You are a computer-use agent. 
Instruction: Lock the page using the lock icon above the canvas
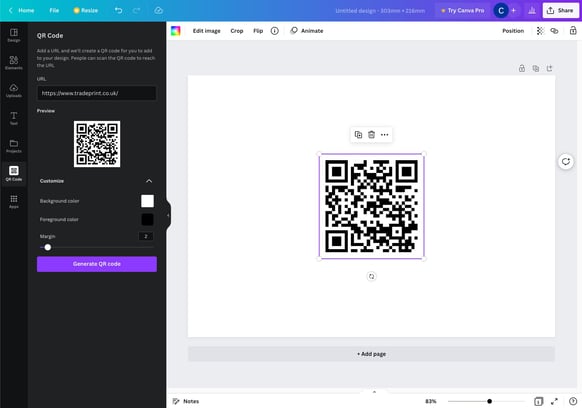522,68
